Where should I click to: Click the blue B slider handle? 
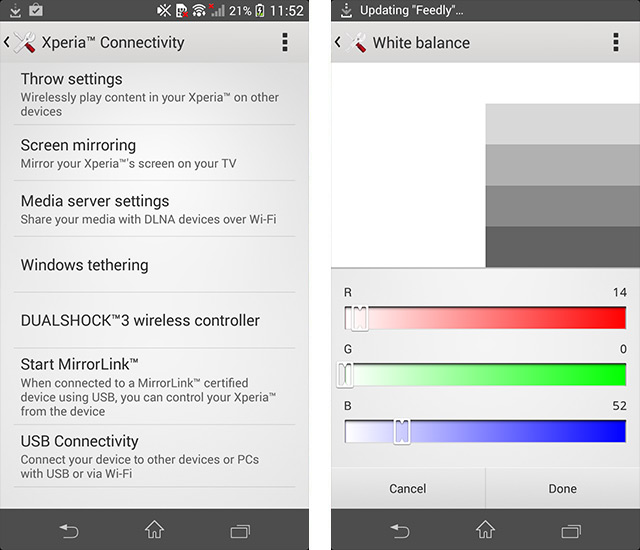pyautogui.click(x=402, y=432)
